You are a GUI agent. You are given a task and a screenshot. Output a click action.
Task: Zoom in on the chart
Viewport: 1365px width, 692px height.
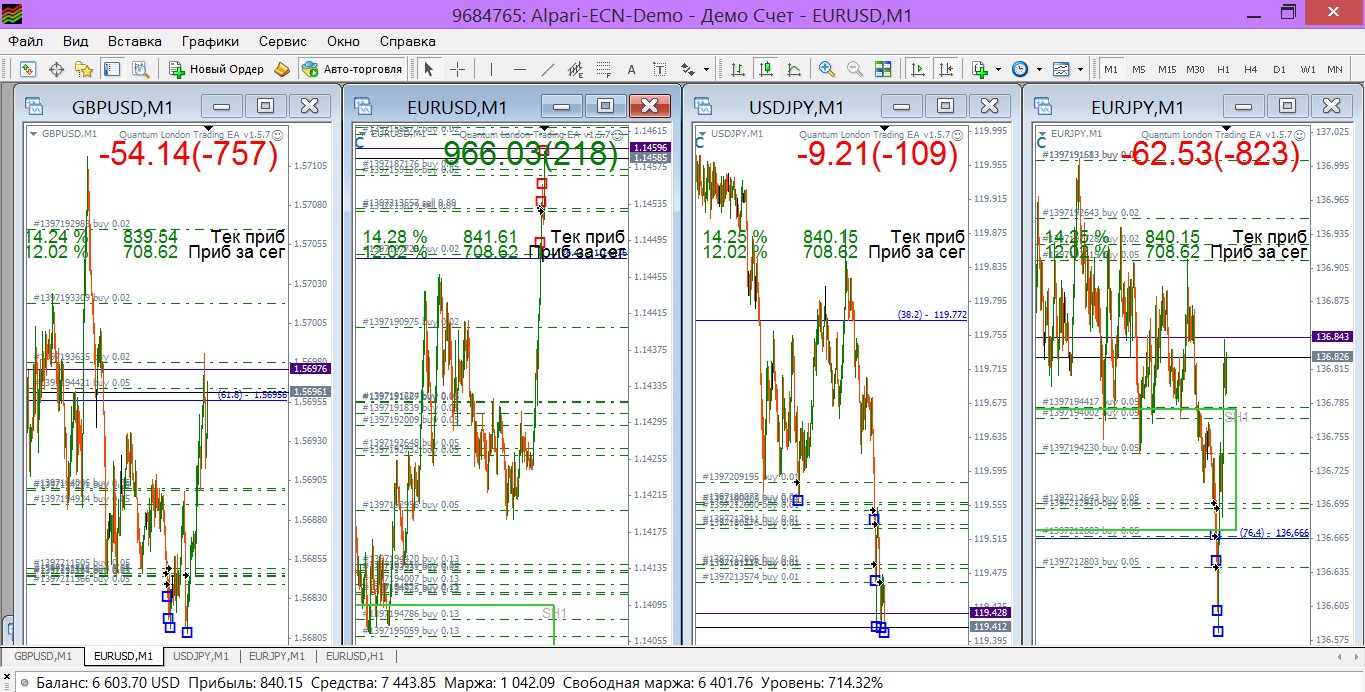pos(827,69)
